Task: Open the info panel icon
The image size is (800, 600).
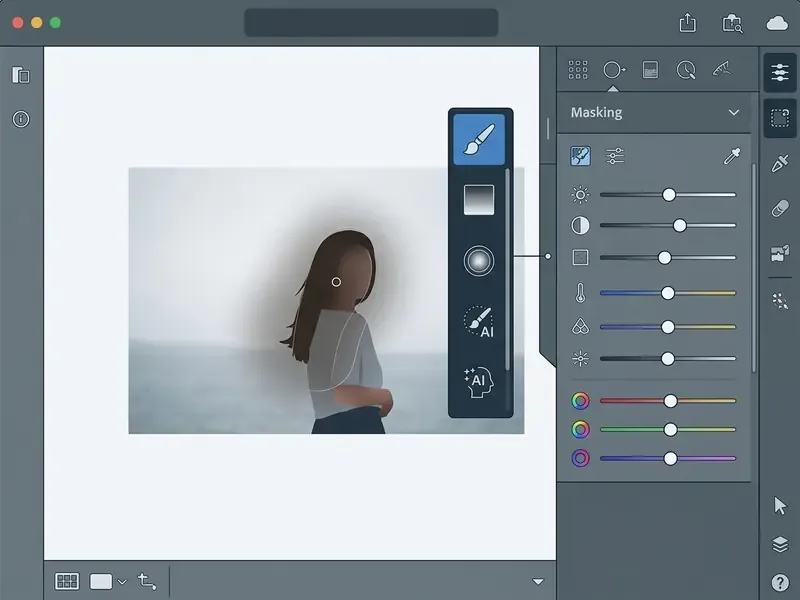Action: tap(21, 119)
